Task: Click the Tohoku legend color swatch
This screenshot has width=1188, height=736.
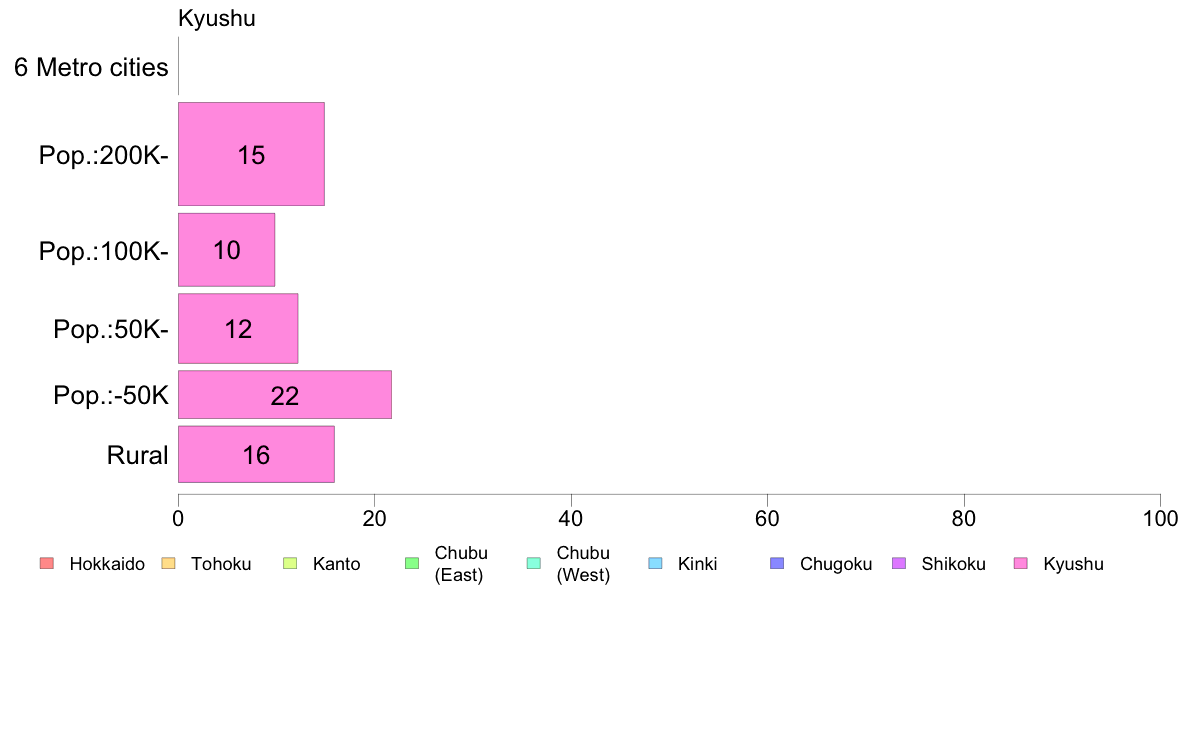Action: tap(168, 563)
